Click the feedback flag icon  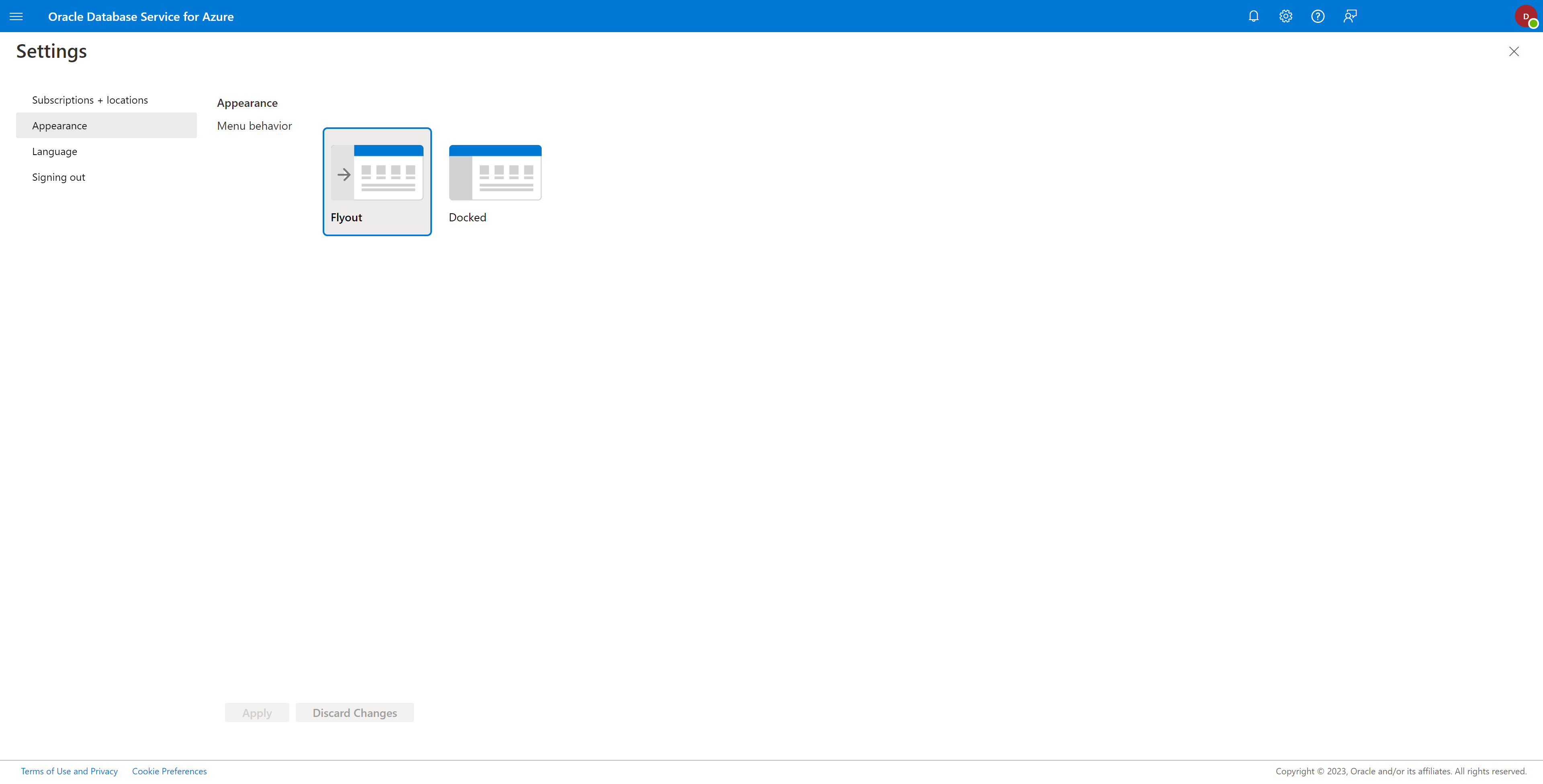(x=1350, y=16)
